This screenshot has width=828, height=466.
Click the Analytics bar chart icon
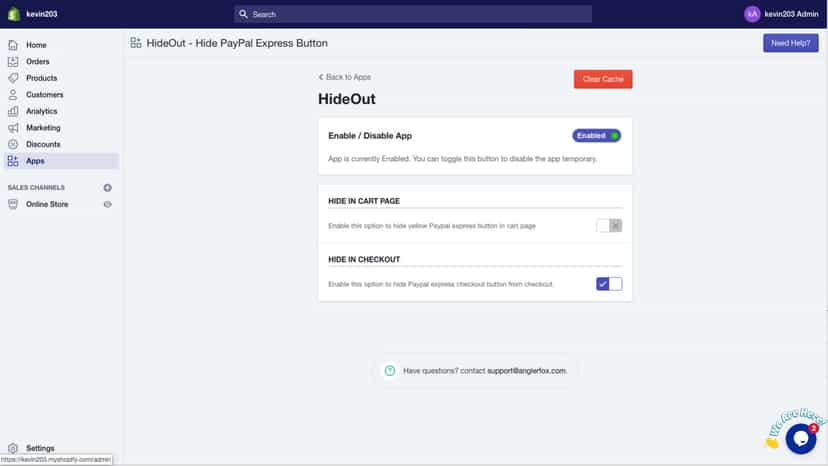point(13,111)
